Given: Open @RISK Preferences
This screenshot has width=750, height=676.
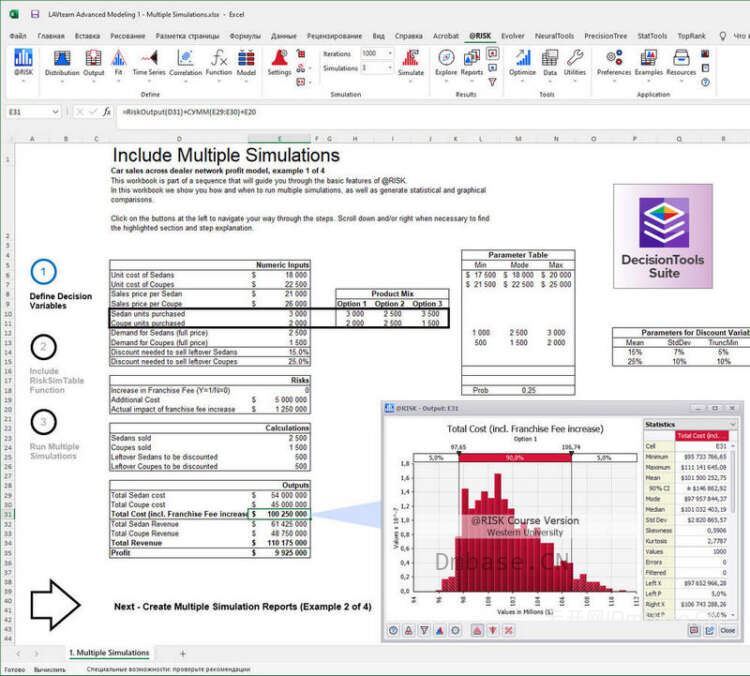Looking at the screenshot, I should 614,64.
